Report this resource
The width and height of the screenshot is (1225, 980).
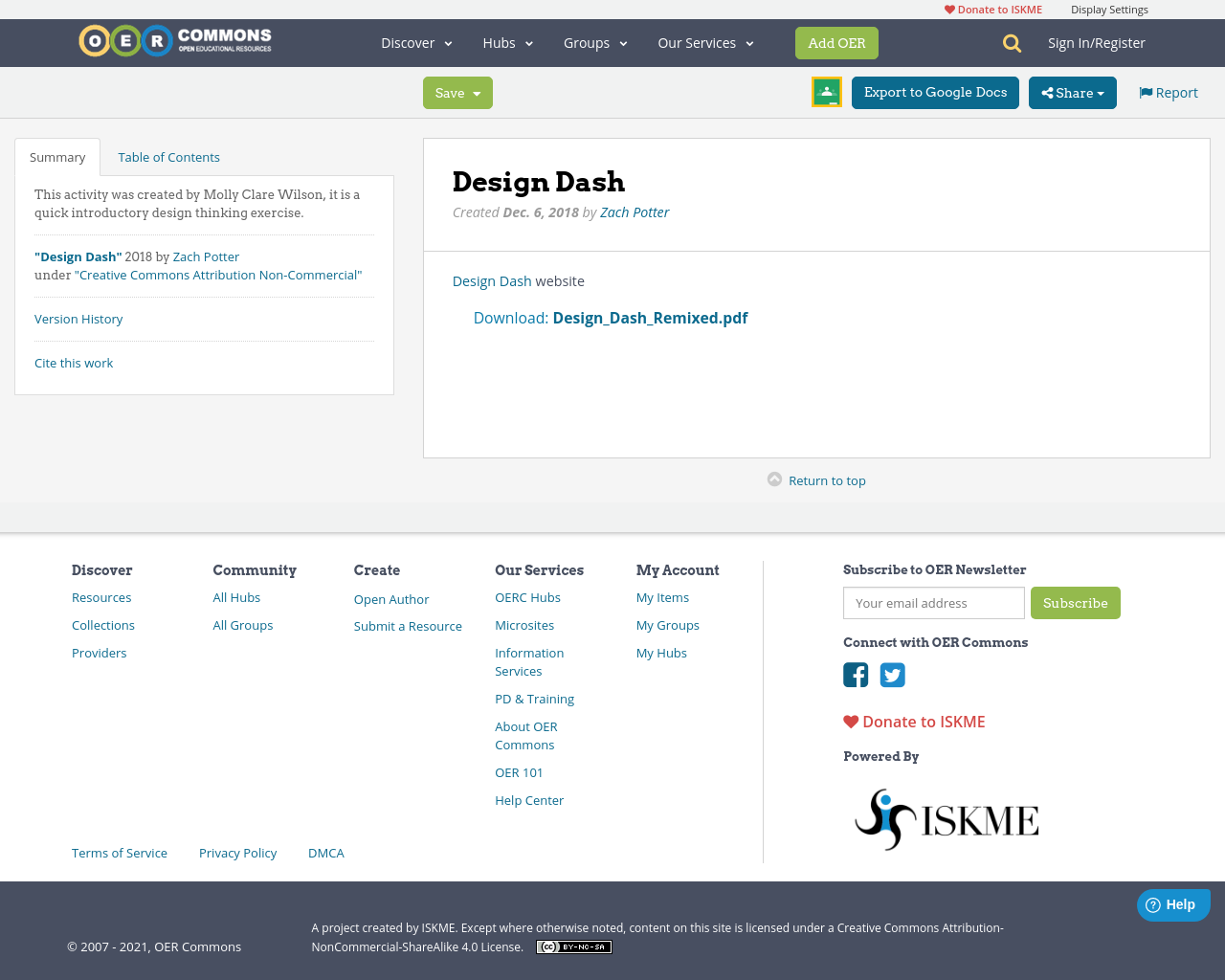(1169, 93)
